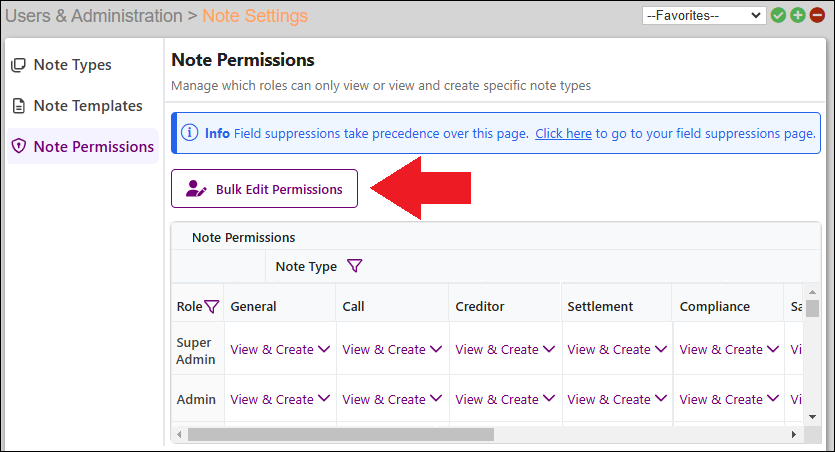Switch to Note Templates tab
Viewport: 835px width, 452px height.
[87, 106]
